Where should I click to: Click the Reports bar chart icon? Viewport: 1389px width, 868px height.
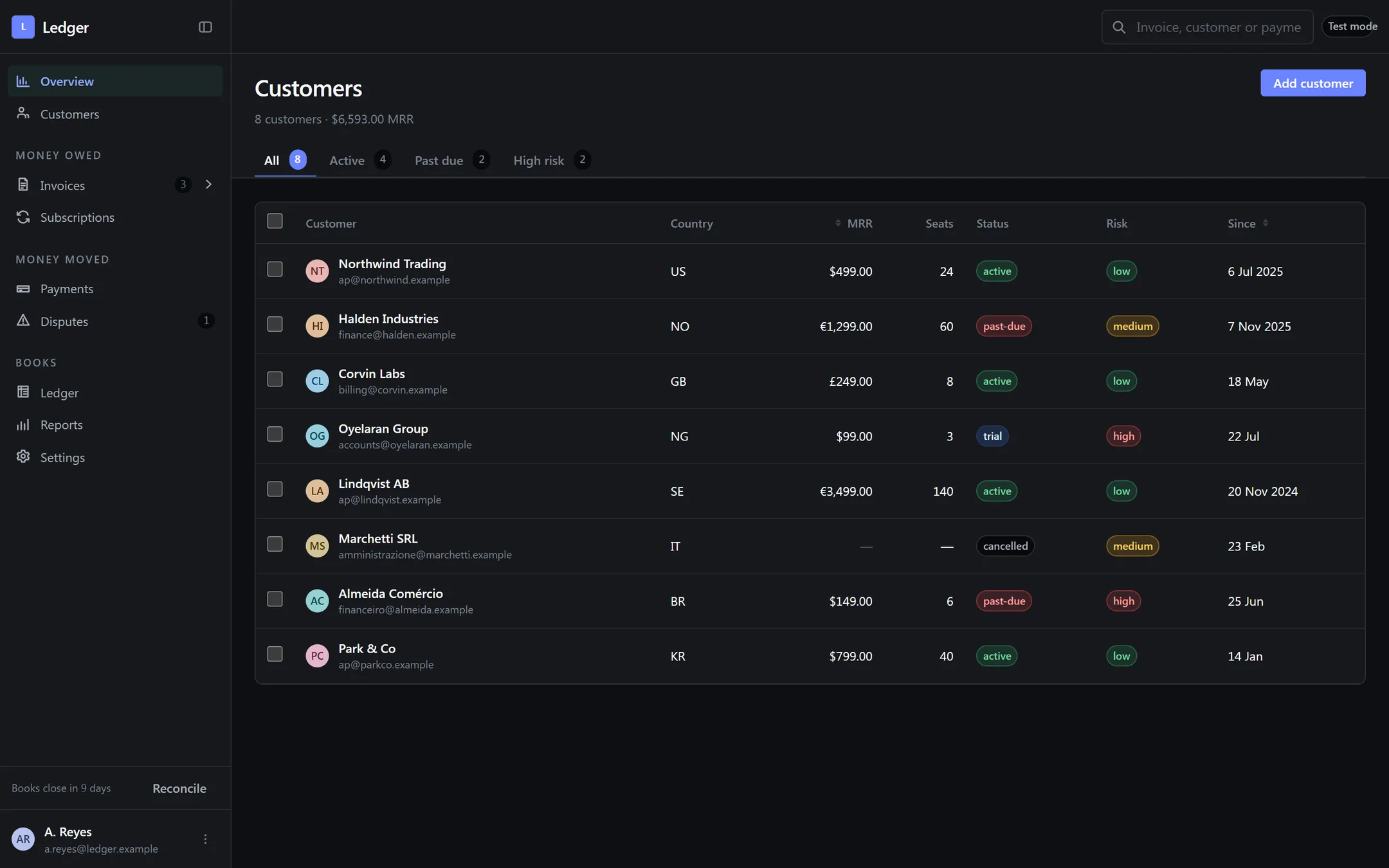23,424
